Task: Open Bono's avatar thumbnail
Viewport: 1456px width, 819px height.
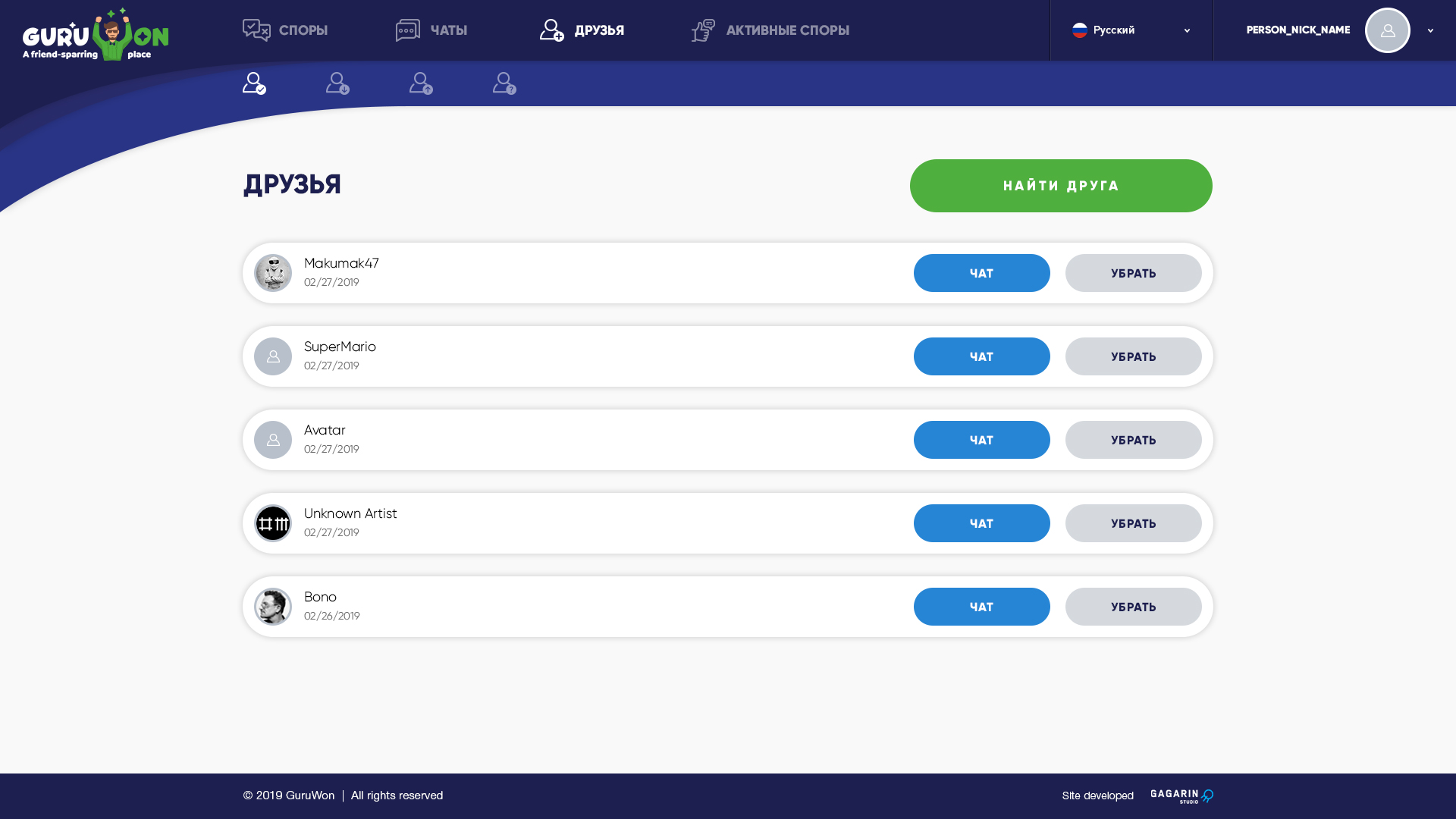Action: 273,607
